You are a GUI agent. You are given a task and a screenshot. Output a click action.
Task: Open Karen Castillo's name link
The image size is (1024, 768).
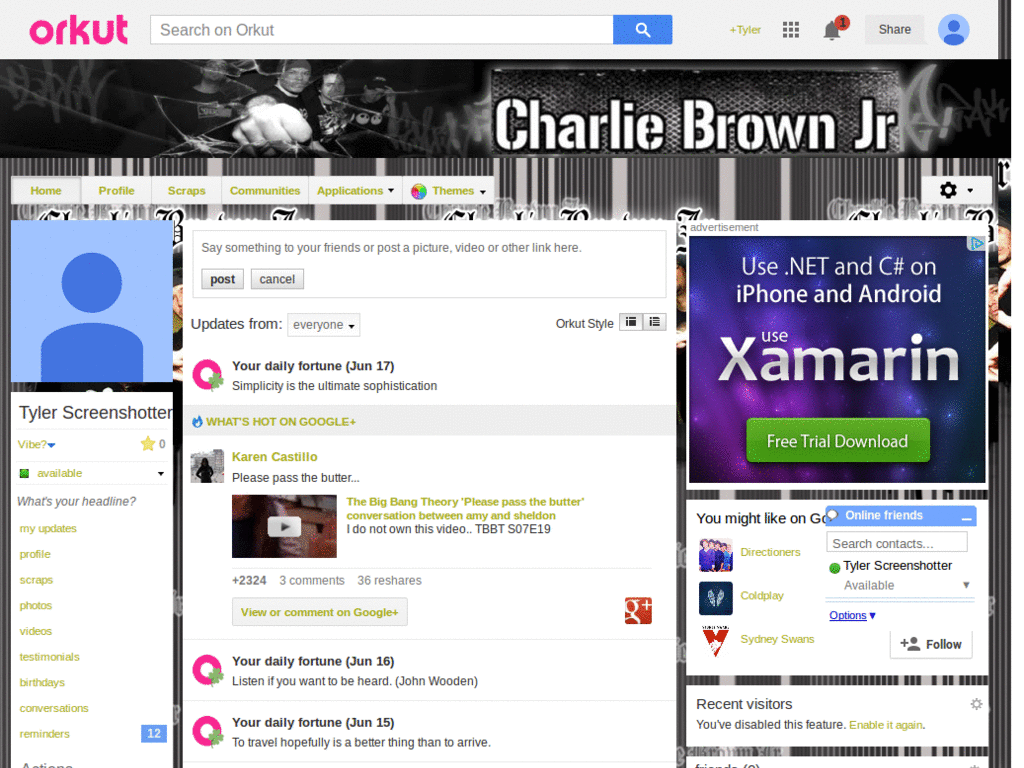tap(274, 457)
